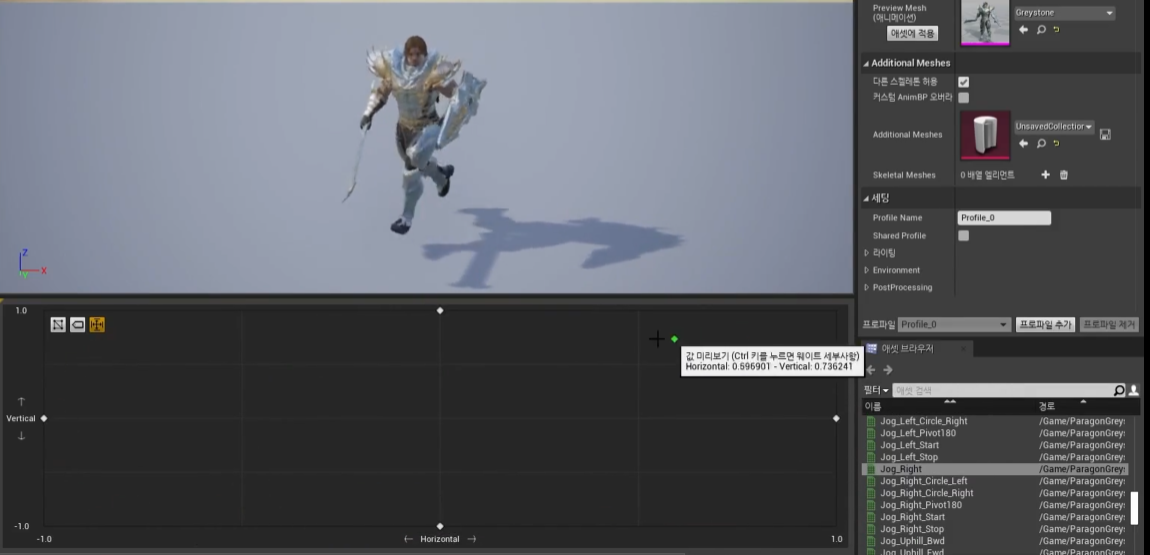
Task: Collapse the 세팅 settings section
Action: (866, 198)
